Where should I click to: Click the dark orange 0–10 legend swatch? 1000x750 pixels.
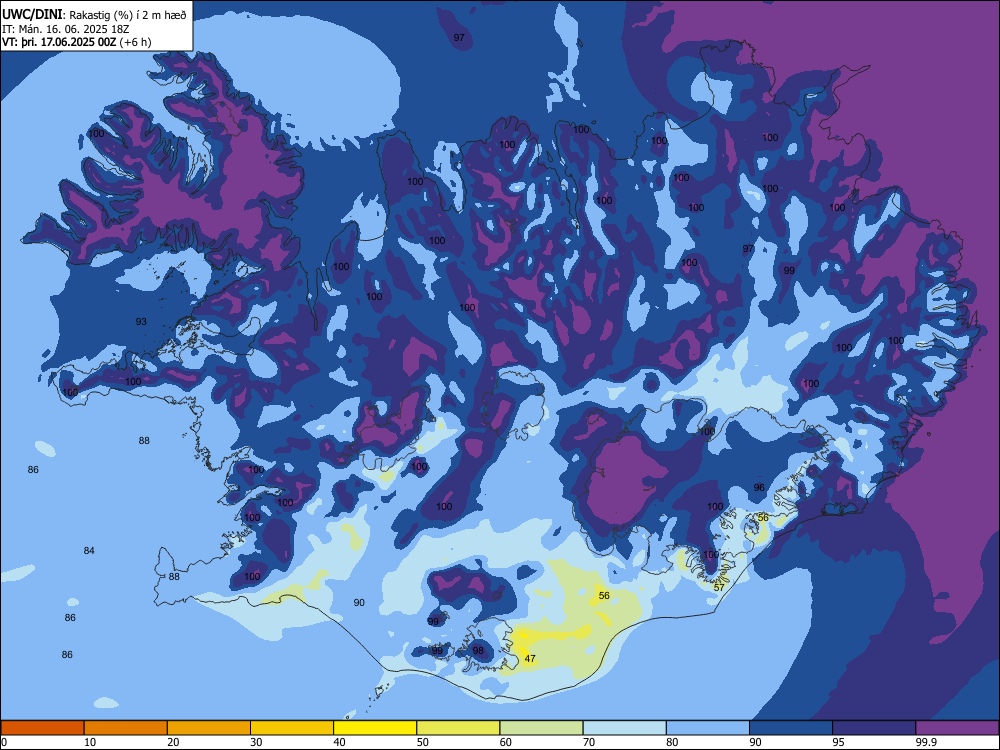click(42, 728)
